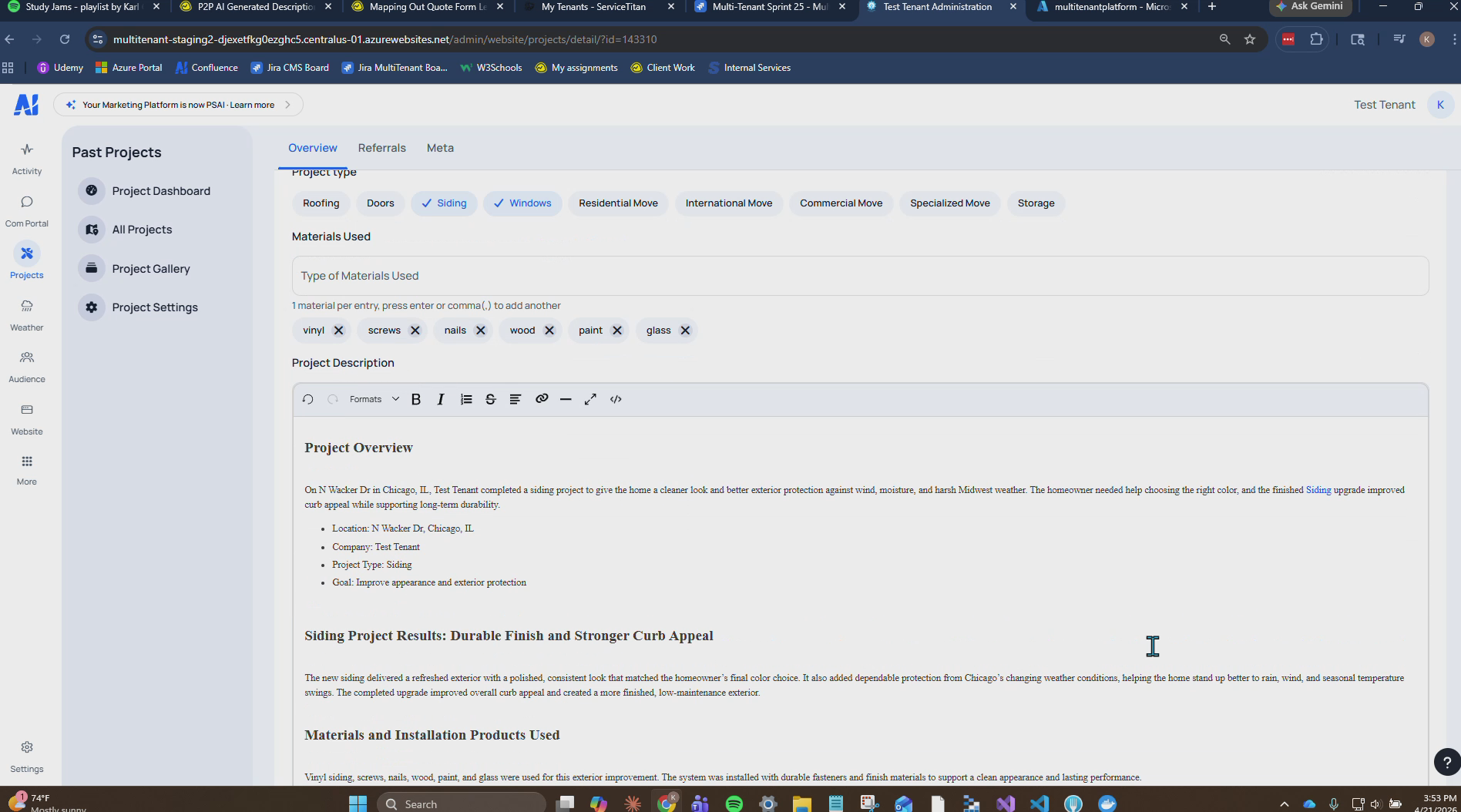The image size is (1461, 812).
Task: Switch to the Referrals tab
Action: pyautogui.click(x=381, y=148)
